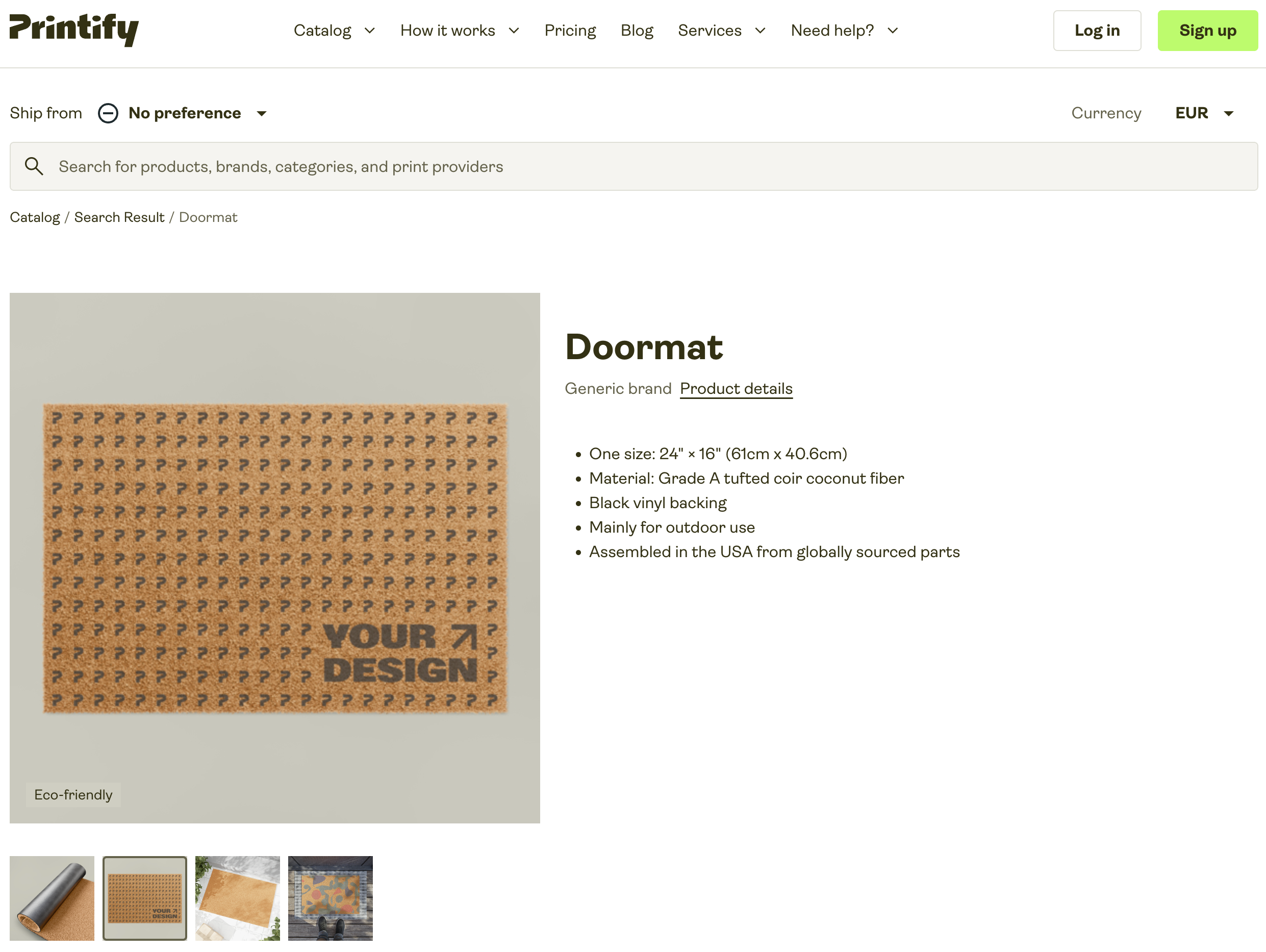The image size is (1266, 952).
Task: Click the green Sign up button
Action: pos(1207,30)
